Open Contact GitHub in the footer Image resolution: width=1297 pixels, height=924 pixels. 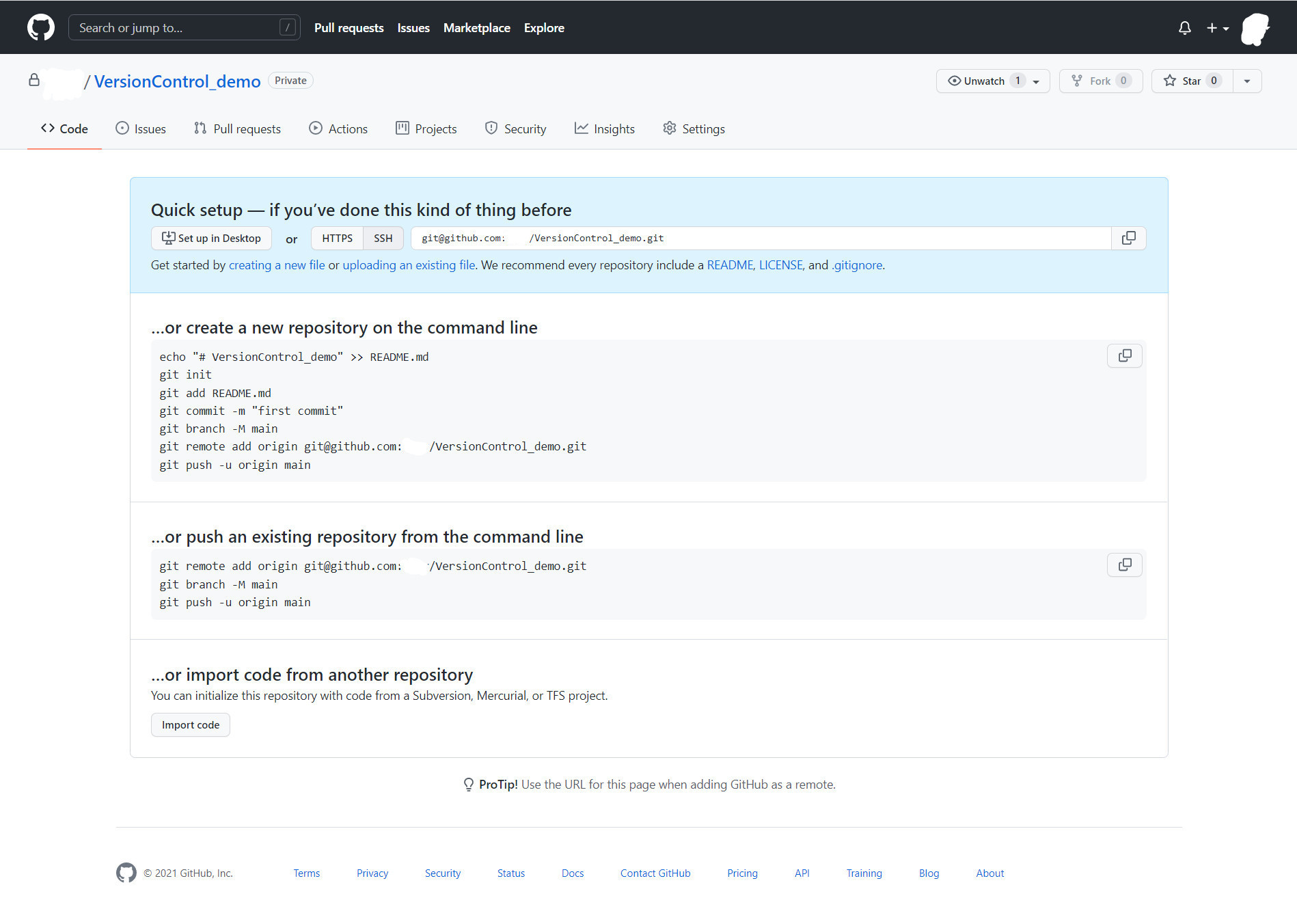[655, 873]
